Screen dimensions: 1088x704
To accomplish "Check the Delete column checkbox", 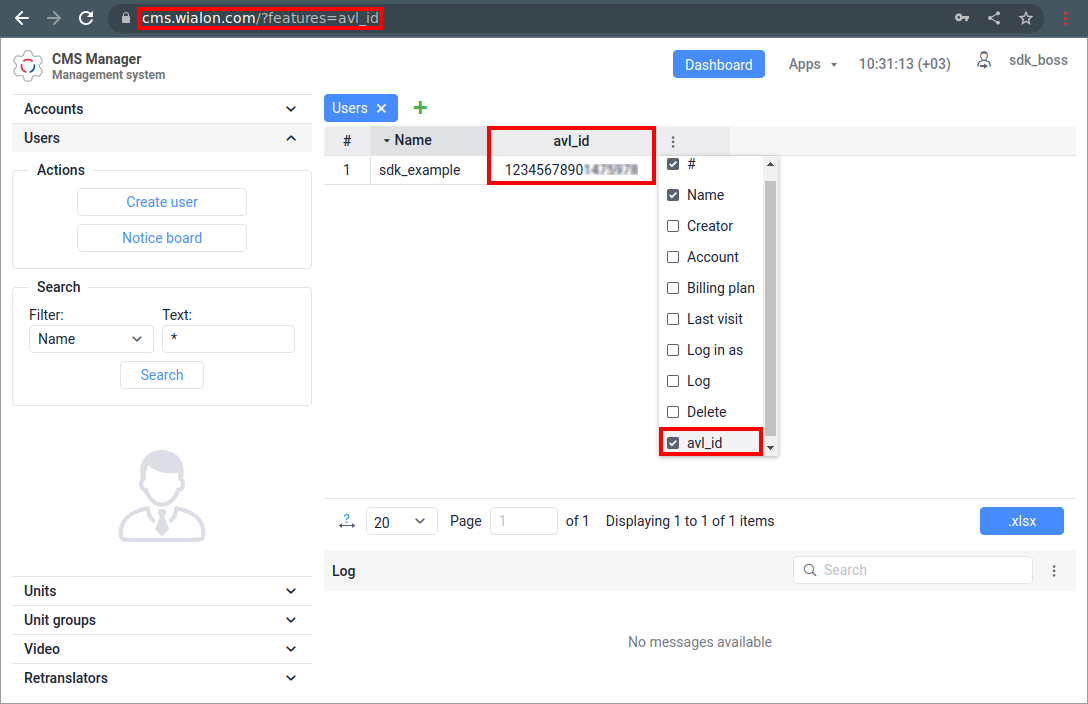I will point(672,412).
